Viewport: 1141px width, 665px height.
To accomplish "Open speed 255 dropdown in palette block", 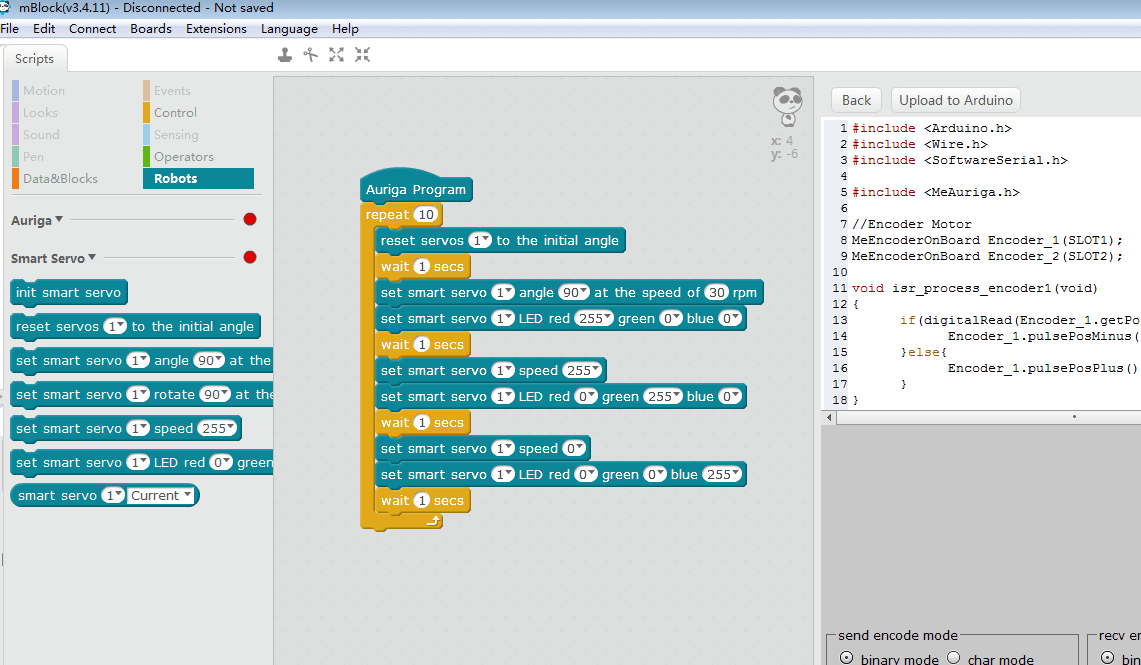I will [x=218, y=429].
